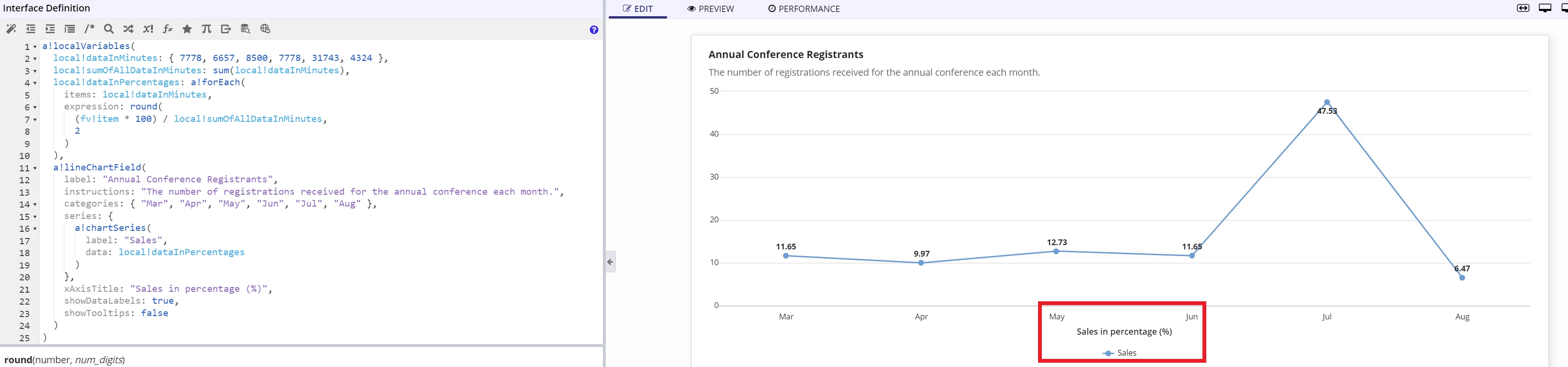Screen dimensions: 1568x367
Task: Open search with the magnifying glass icon
Action: click(109, 29)
